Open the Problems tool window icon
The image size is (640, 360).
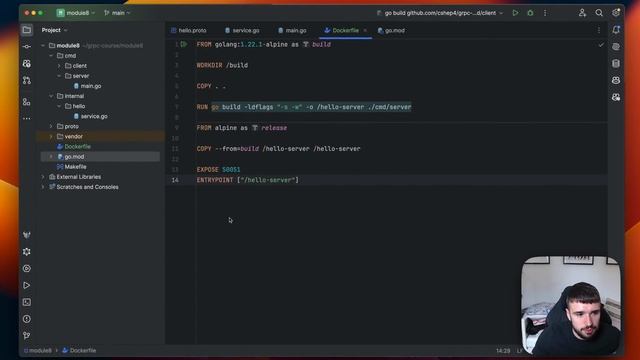[x=27, y=319]
